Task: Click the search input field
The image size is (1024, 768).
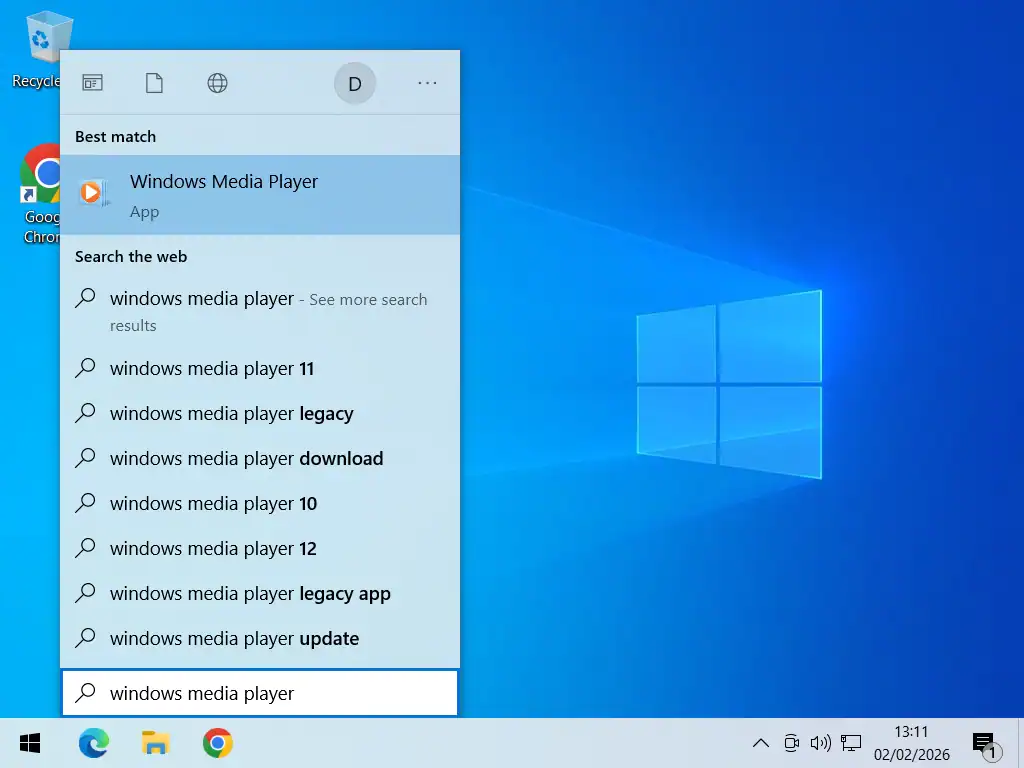Action: coord(260,692)
